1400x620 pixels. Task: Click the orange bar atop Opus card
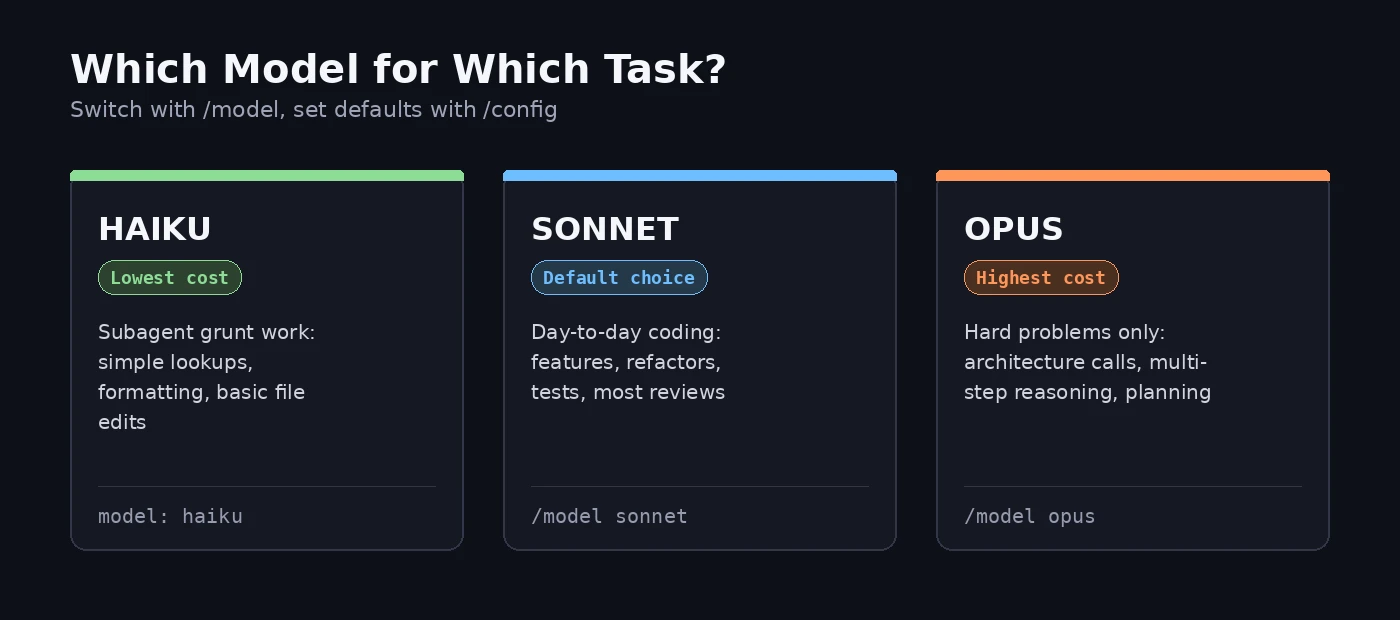pos(1133,175)
